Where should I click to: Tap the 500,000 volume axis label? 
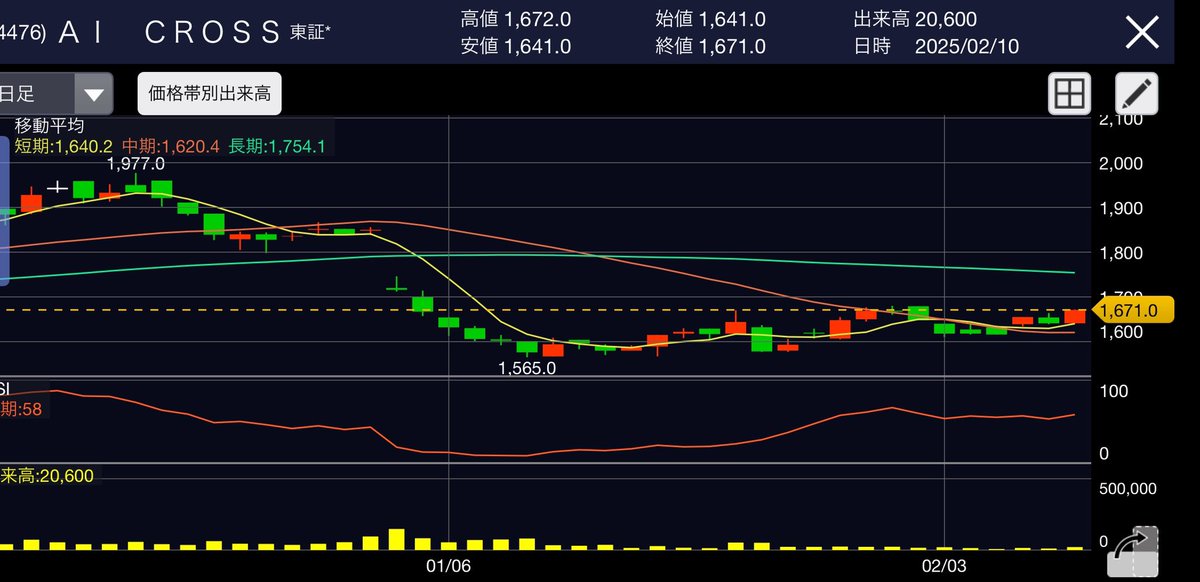pos(1127,489)
